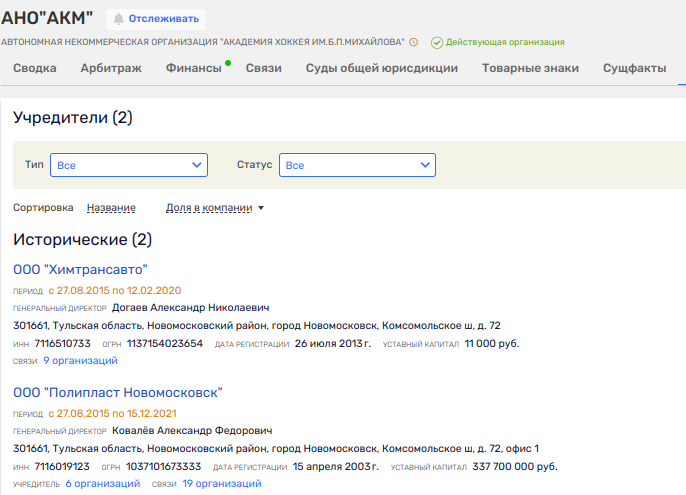The height and width of the screenshot is (495, 686).
Task: Click the orange clock icon after organization name
Action: (413, 42)
